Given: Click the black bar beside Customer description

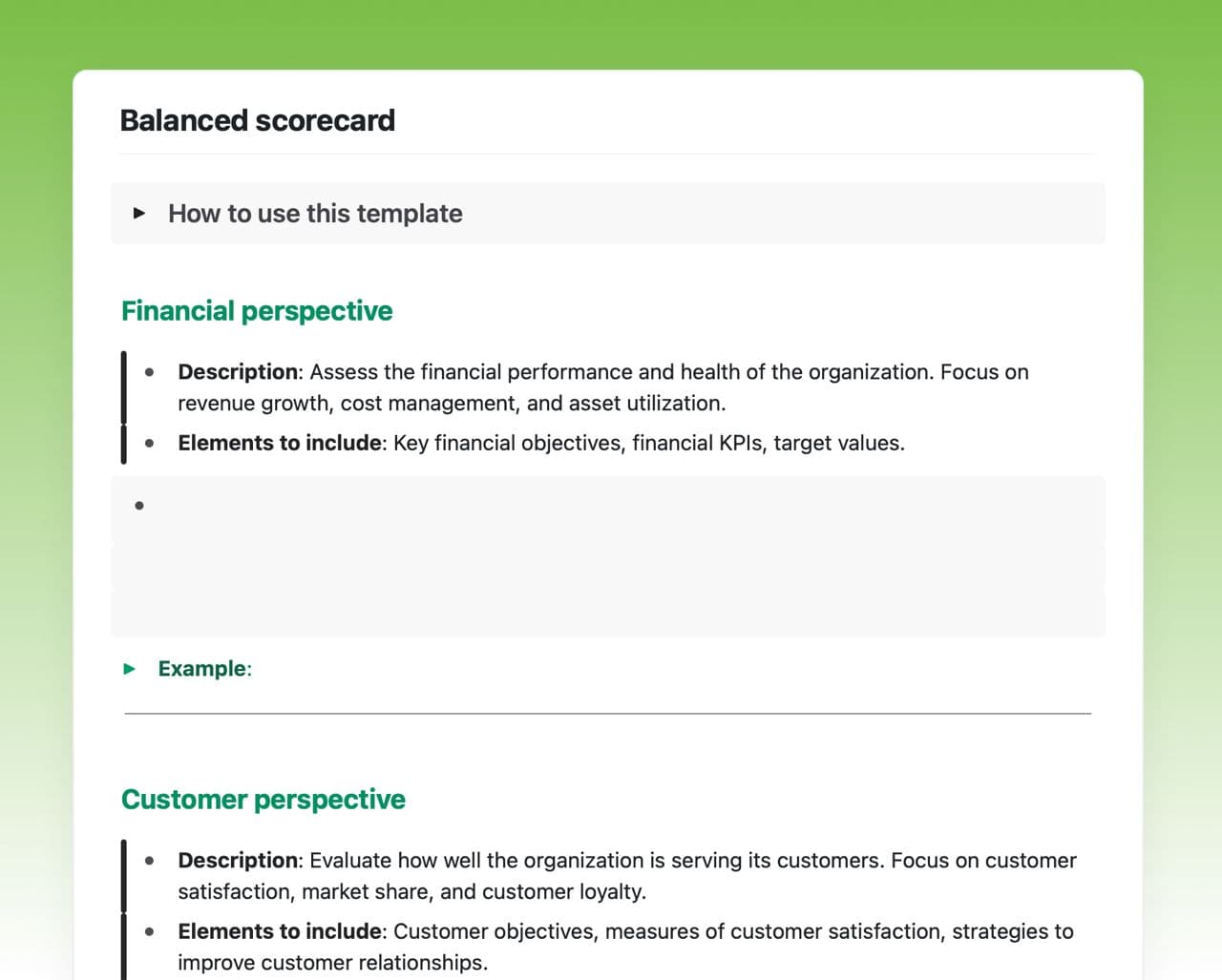Looking at the screenshot, I should click(x=124, y=875).
